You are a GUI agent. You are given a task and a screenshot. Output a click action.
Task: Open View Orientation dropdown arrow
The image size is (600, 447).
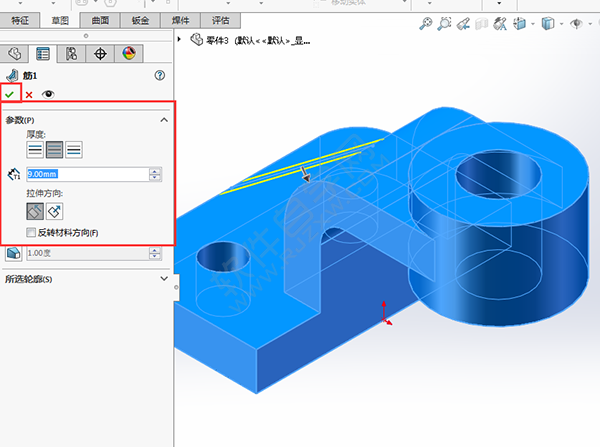pyautogui.click(x=533, y=24)
